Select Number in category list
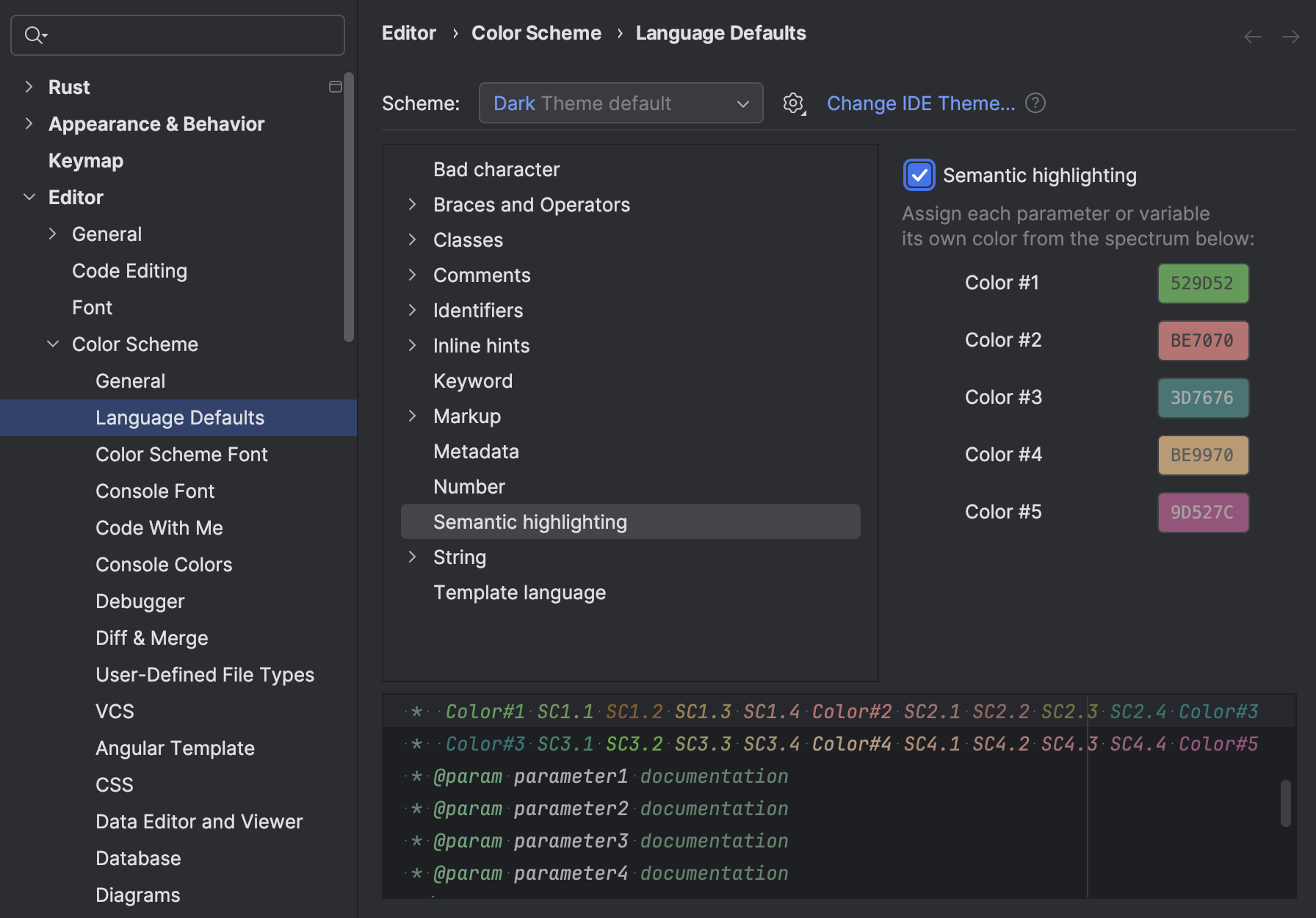The image size is (1316, 918). click(x=469, y=487)
